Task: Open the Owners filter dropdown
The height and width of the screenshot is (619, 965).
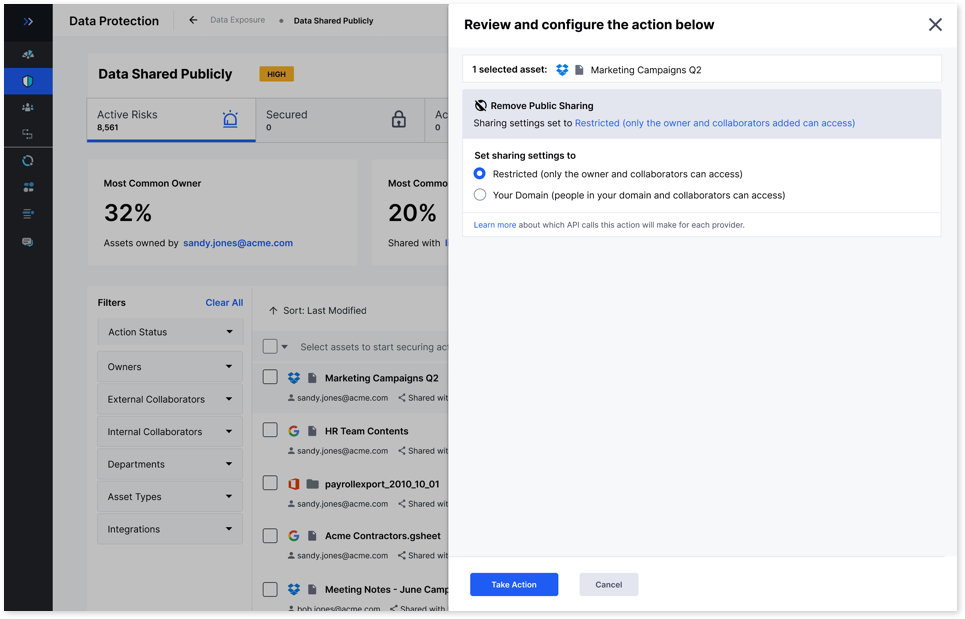Action: point(170,367)
